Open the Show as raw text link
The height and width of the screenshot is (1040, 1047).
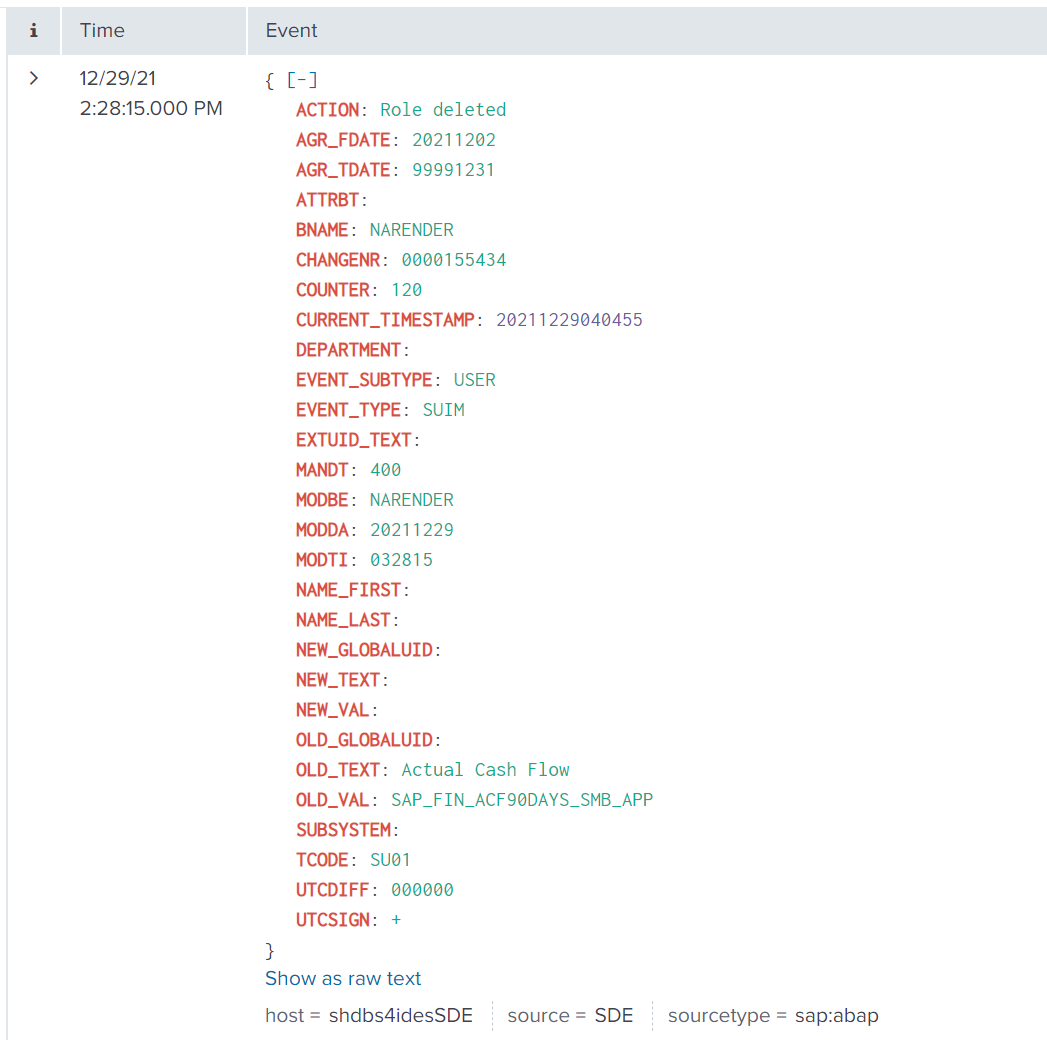(343, 979)
